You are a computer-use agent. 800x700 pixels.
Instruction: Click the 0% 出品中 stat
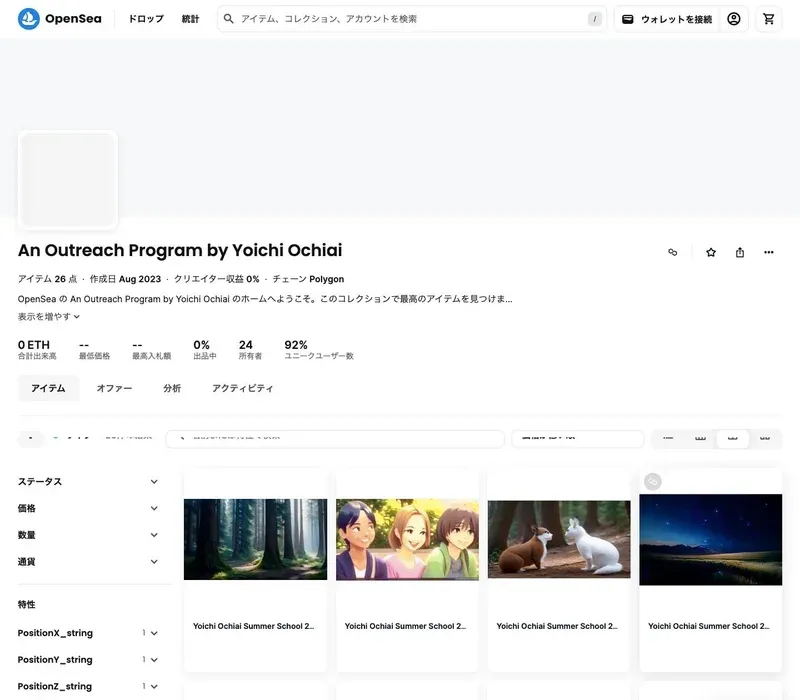pyautogui.click(x=205, y=349)
